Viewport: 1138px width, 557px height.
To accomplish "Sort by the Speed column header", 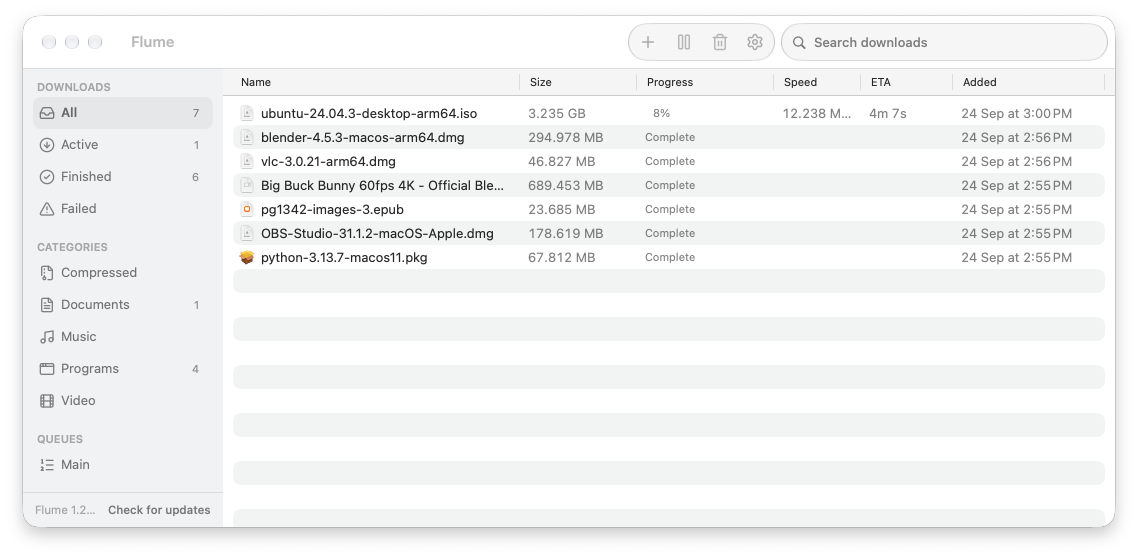I will click(x=817, y=82).
